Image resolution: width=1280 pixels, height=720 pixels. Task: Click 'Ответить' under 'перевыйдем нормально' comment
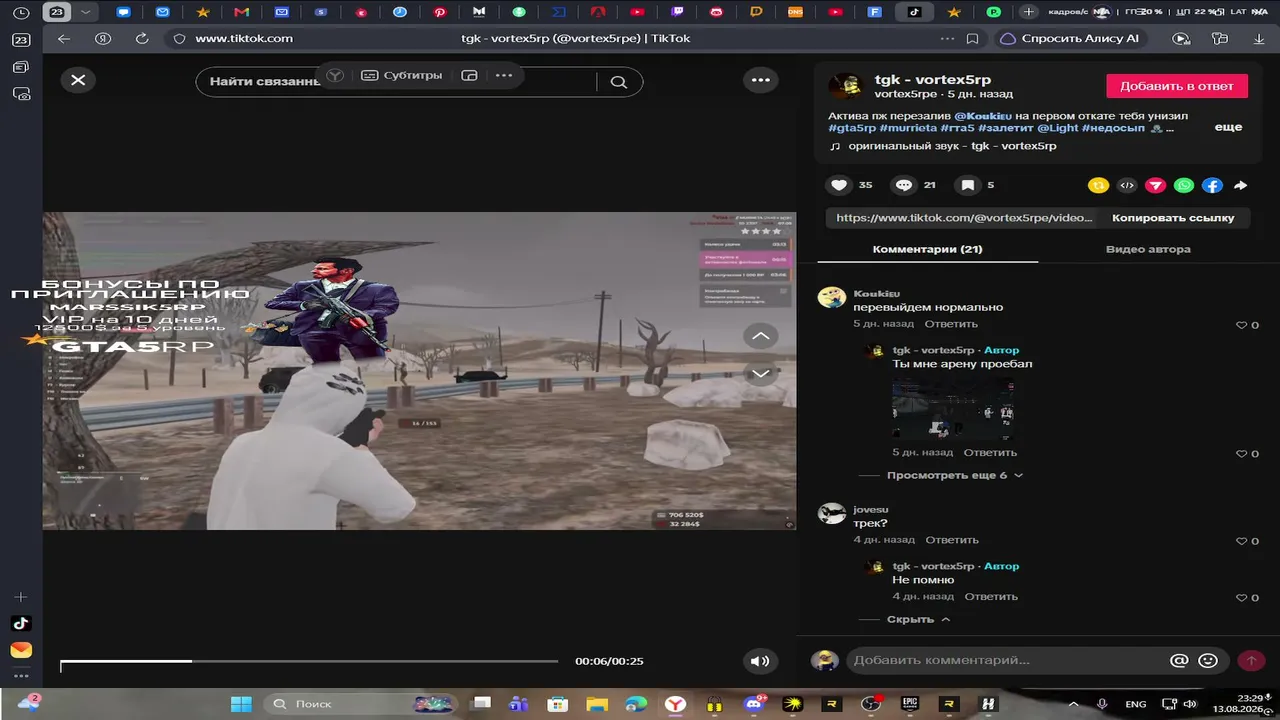[x=951, y=324]
